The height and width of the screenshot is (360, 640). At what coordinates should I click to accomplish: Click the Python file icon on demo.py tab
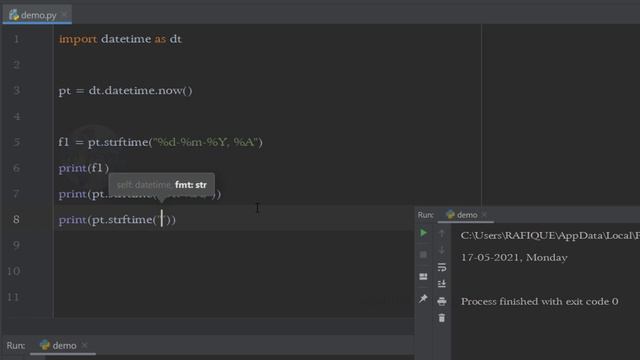click(x=14, y=15)
